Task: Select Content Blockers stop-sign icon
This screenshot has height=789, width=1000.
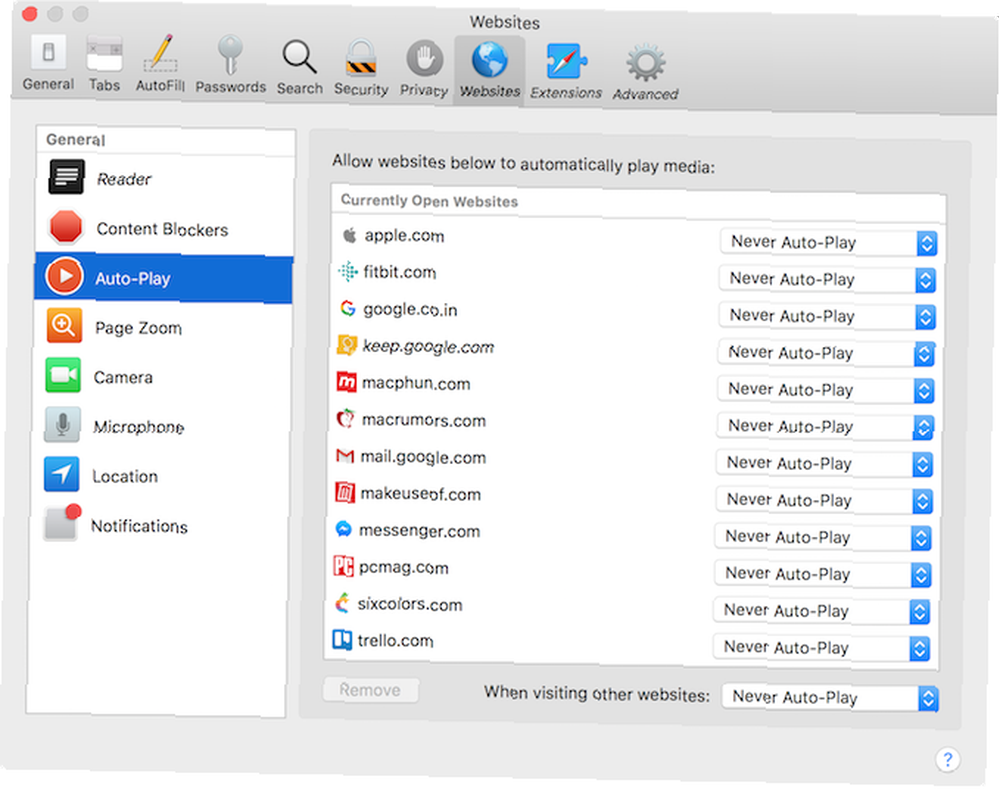Action: click(x=66, y=227)
